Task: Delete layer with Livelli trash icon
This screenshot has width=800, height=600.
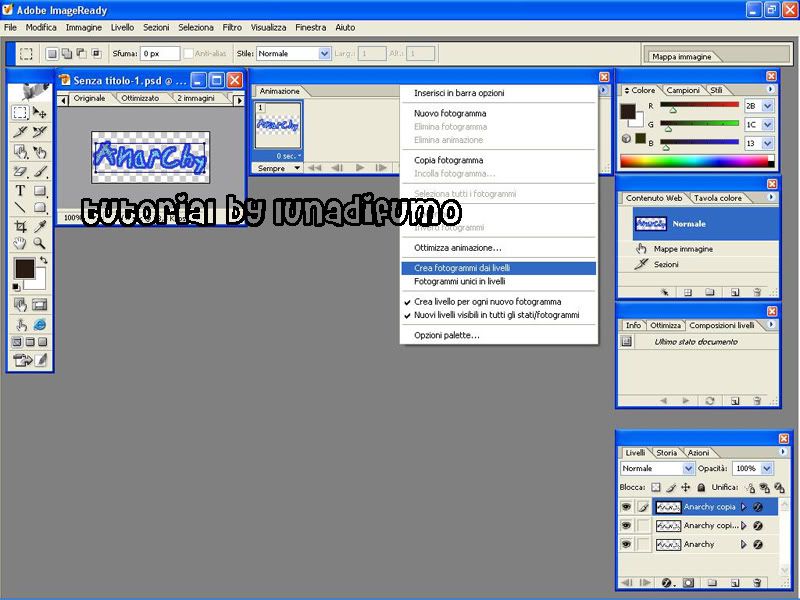Action: (x=757, y=582)
